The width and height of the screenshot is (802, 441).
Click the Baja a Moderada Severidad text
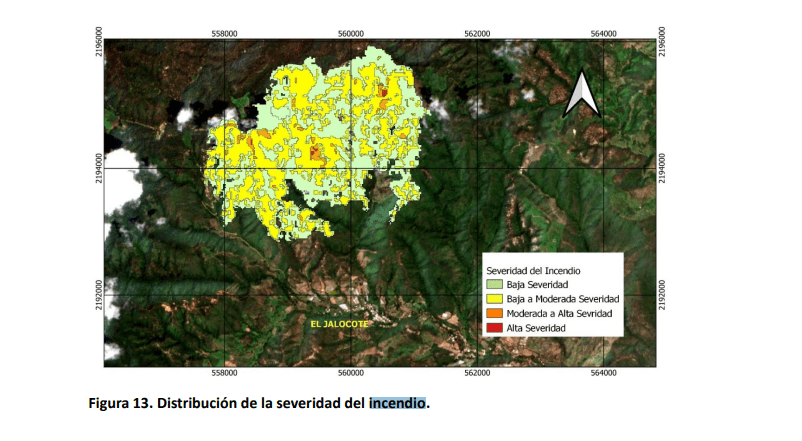(x=563, y=299)
